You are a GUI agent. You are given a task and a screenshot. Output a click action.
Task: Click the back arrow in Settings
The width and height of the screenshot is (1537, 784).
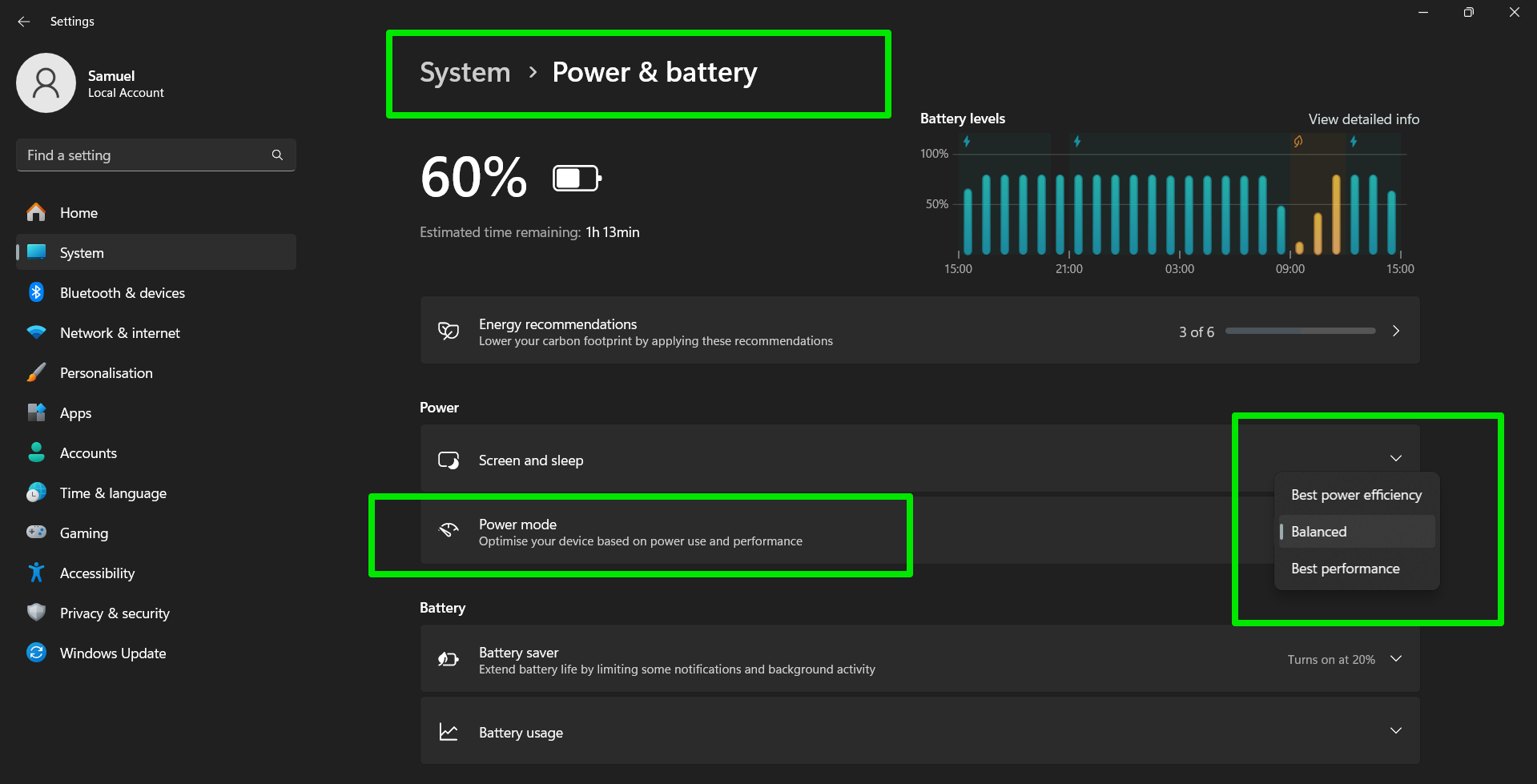pyautogui.click(x=24, y=22)
